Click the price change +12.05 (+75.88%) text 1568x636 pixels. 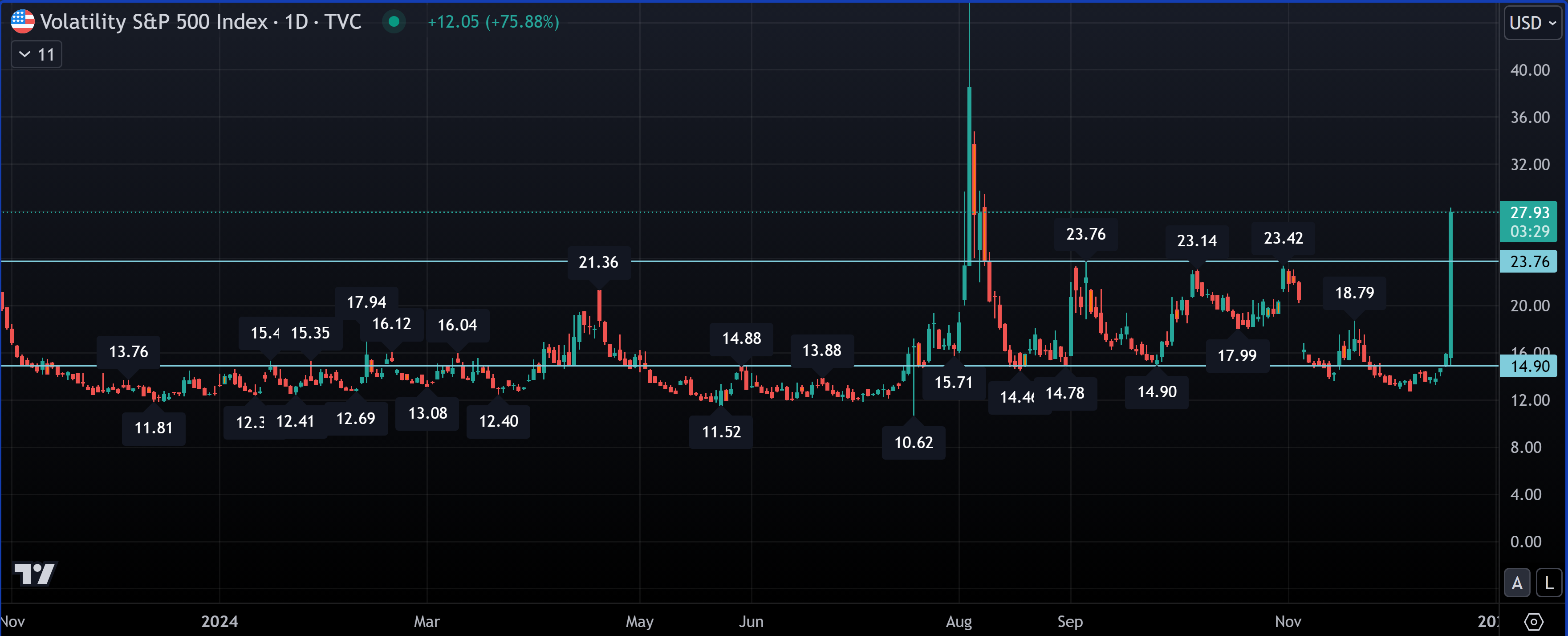[493, 23]
